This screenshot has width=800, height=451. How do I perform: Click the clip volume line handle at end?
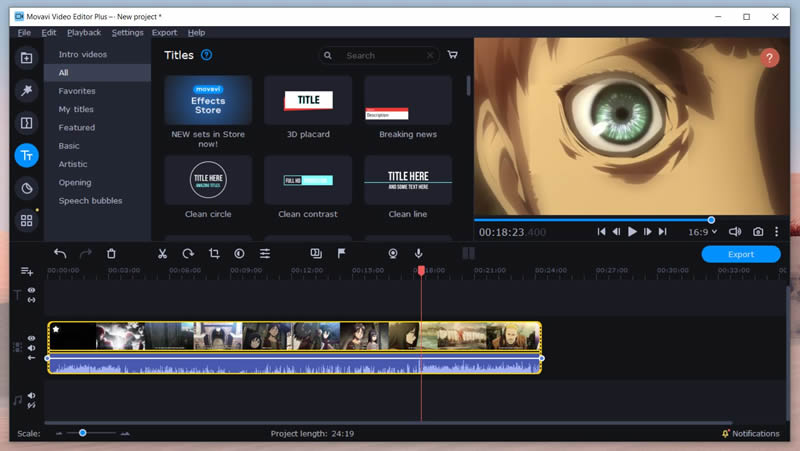541,358
